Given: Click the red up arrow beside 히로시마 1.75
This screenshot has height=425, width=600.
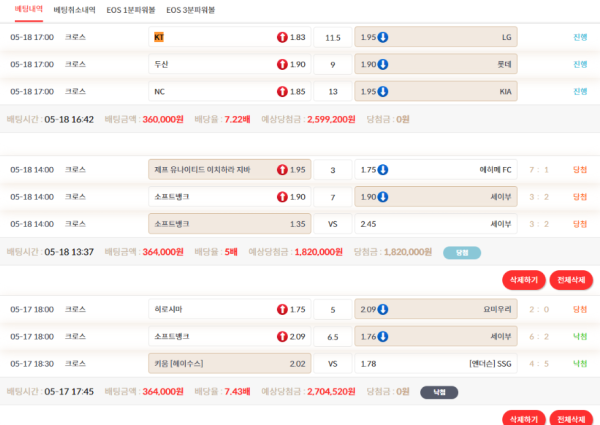Looking at the screenshot, I should pyautogui.click(x=282, y=309).
